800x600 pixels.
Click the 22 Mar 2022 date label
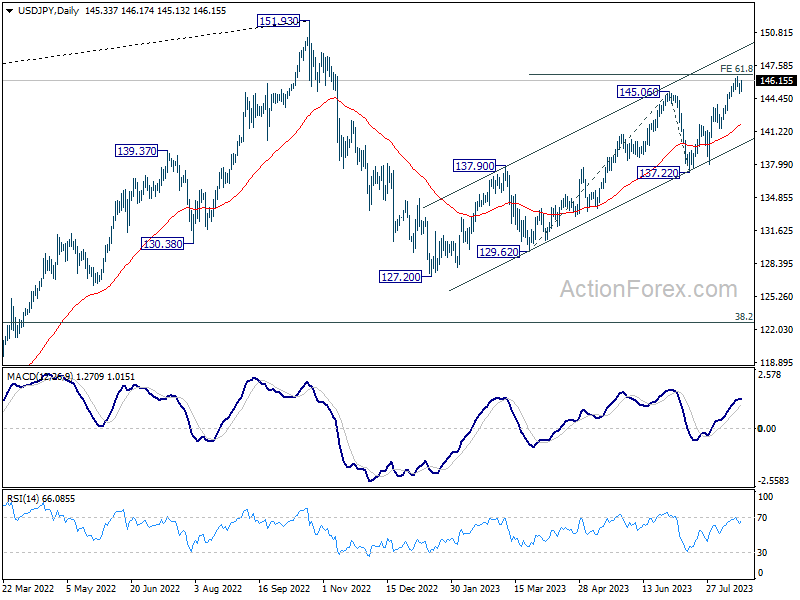(x=29, y=588)
